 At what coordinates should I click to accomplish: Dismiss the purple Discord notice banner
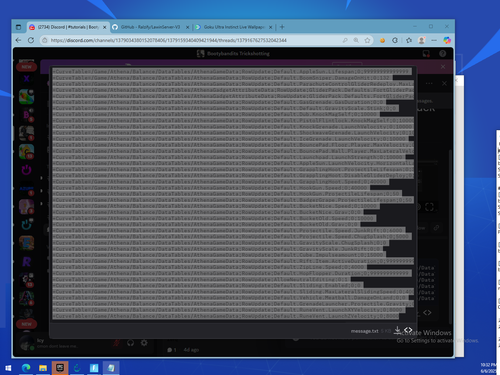(x=443, y=67)
